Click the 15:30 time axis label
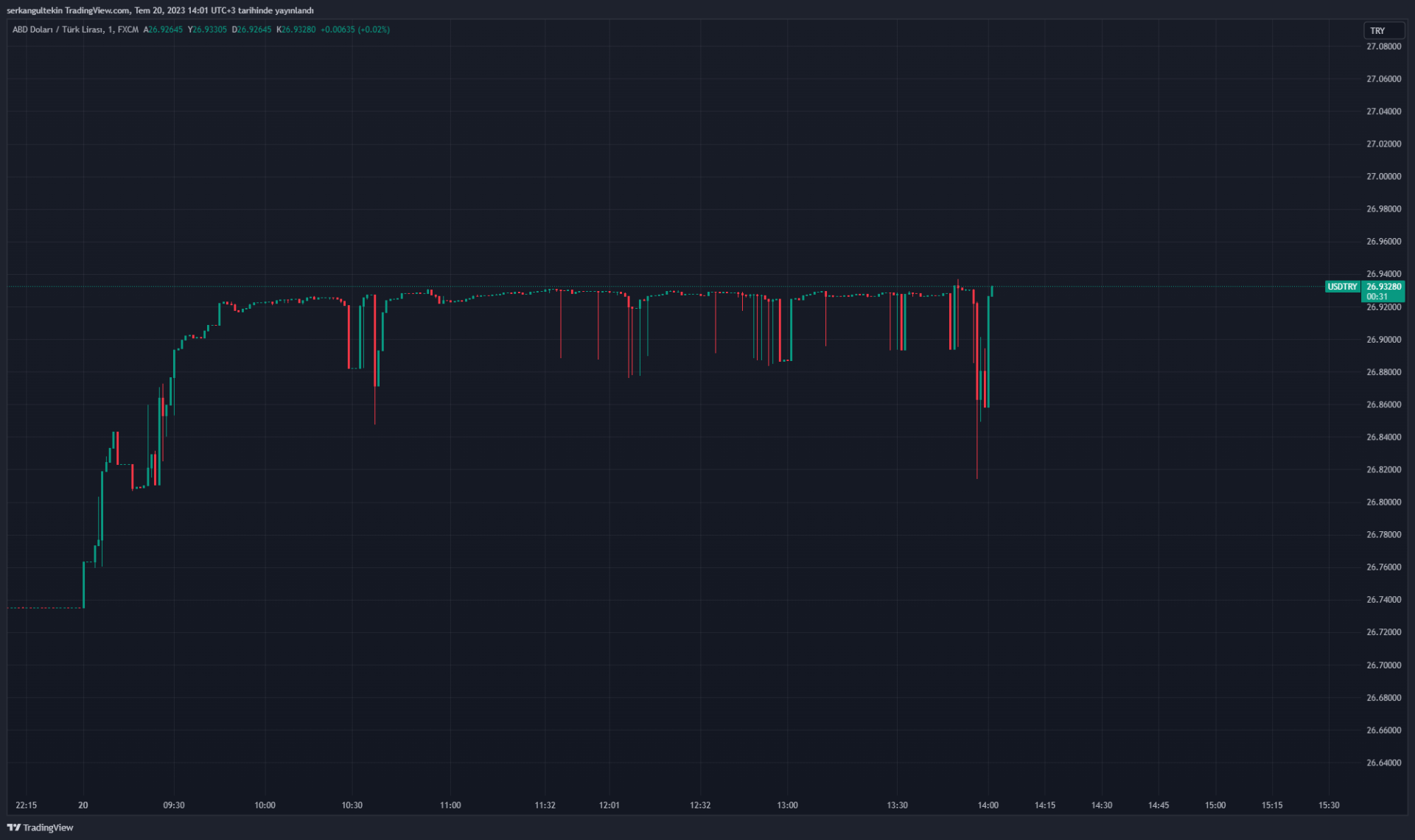Screen dimensions: 1415x840 pyautogui.click(x=1328, y=805)
